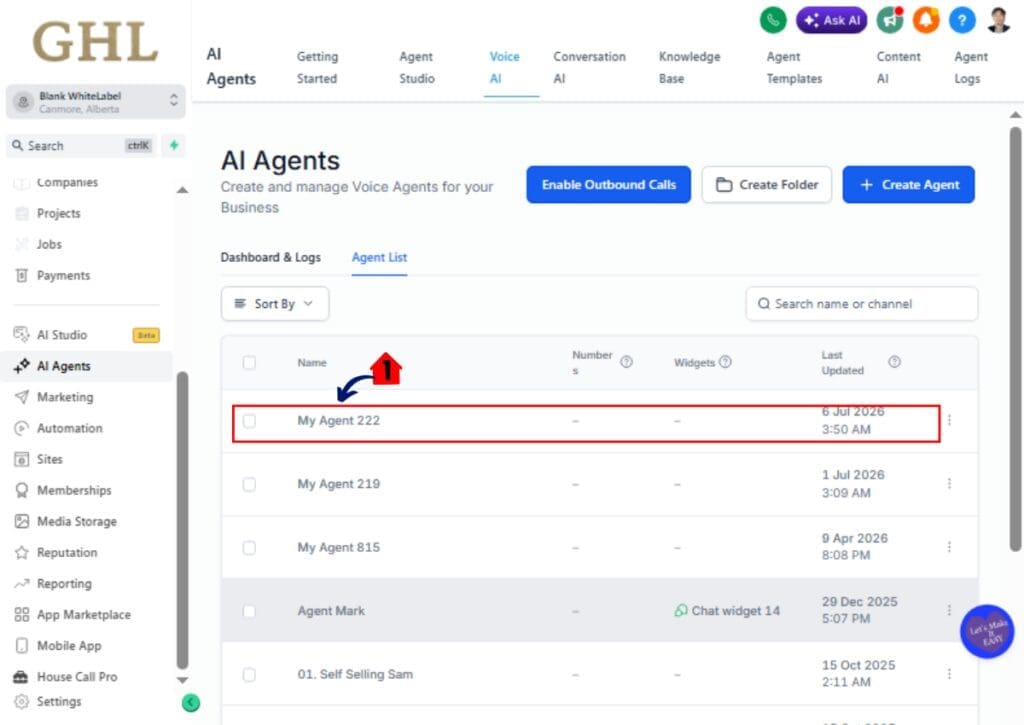Open the blue help question icon
This screenshot has width=1024, height=725.
pos(962,20)
